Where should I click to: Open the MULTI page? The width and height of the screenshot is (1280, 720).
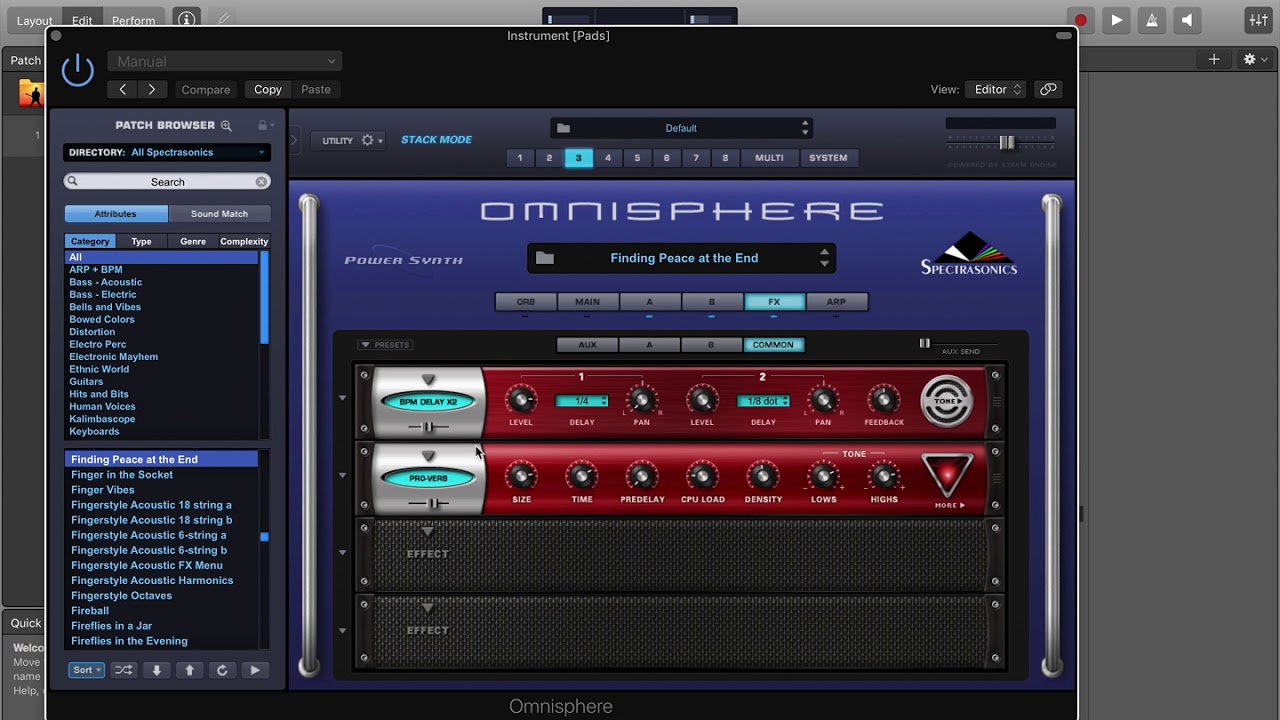coord(769,158)
